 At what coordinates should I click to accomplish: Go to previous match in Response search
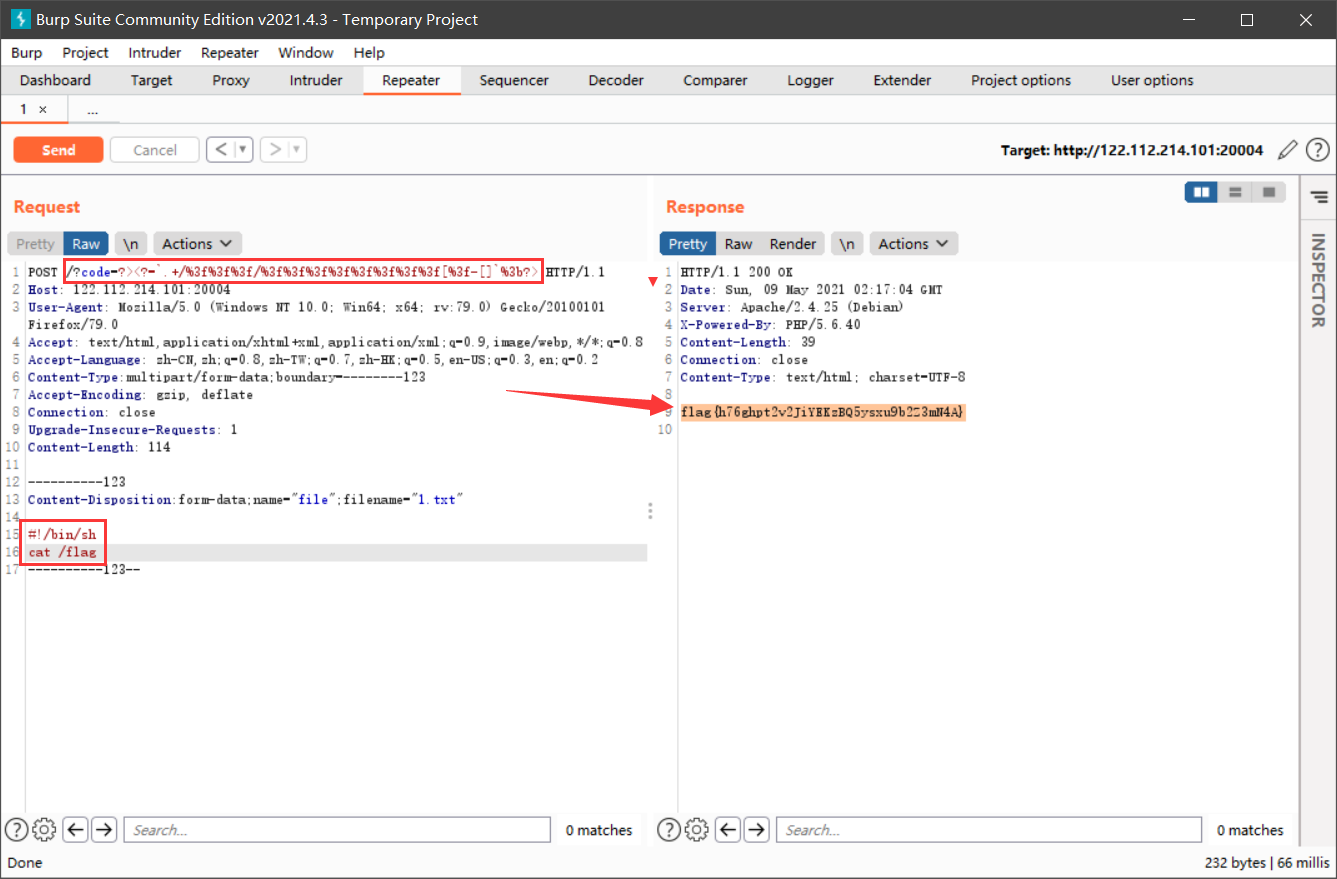(728, 829)
